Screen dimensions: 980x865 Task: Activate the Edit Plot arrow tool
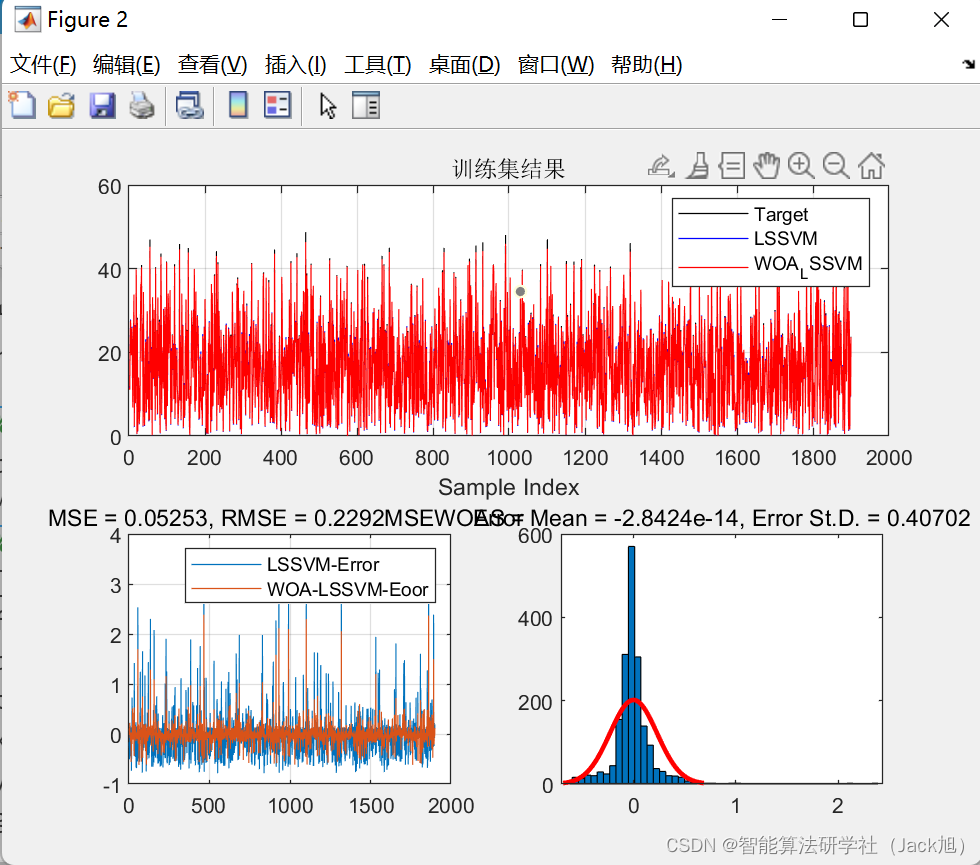pos(328,106)
